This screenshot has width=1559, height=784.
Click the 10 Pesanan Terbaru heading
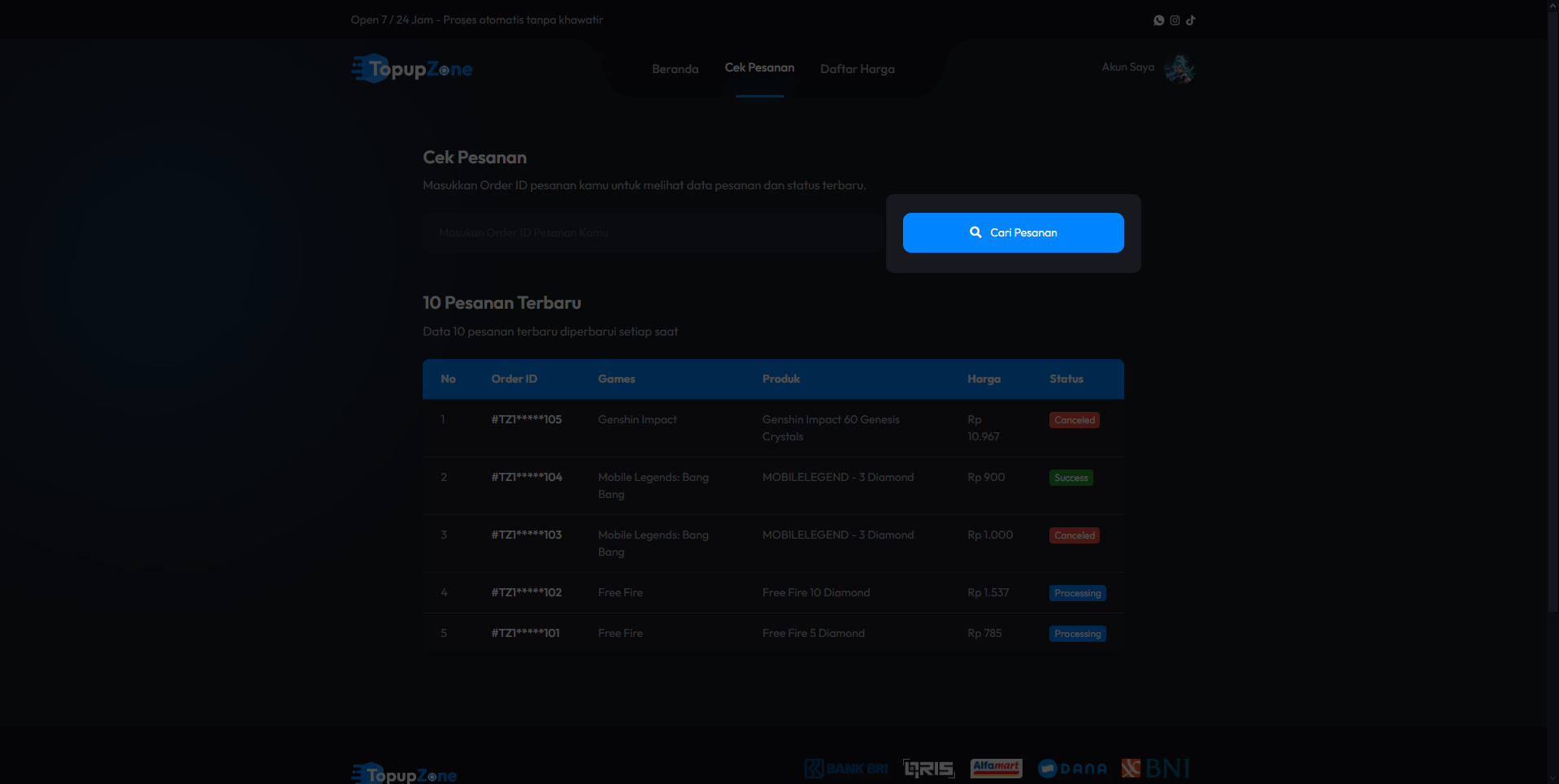502,303
